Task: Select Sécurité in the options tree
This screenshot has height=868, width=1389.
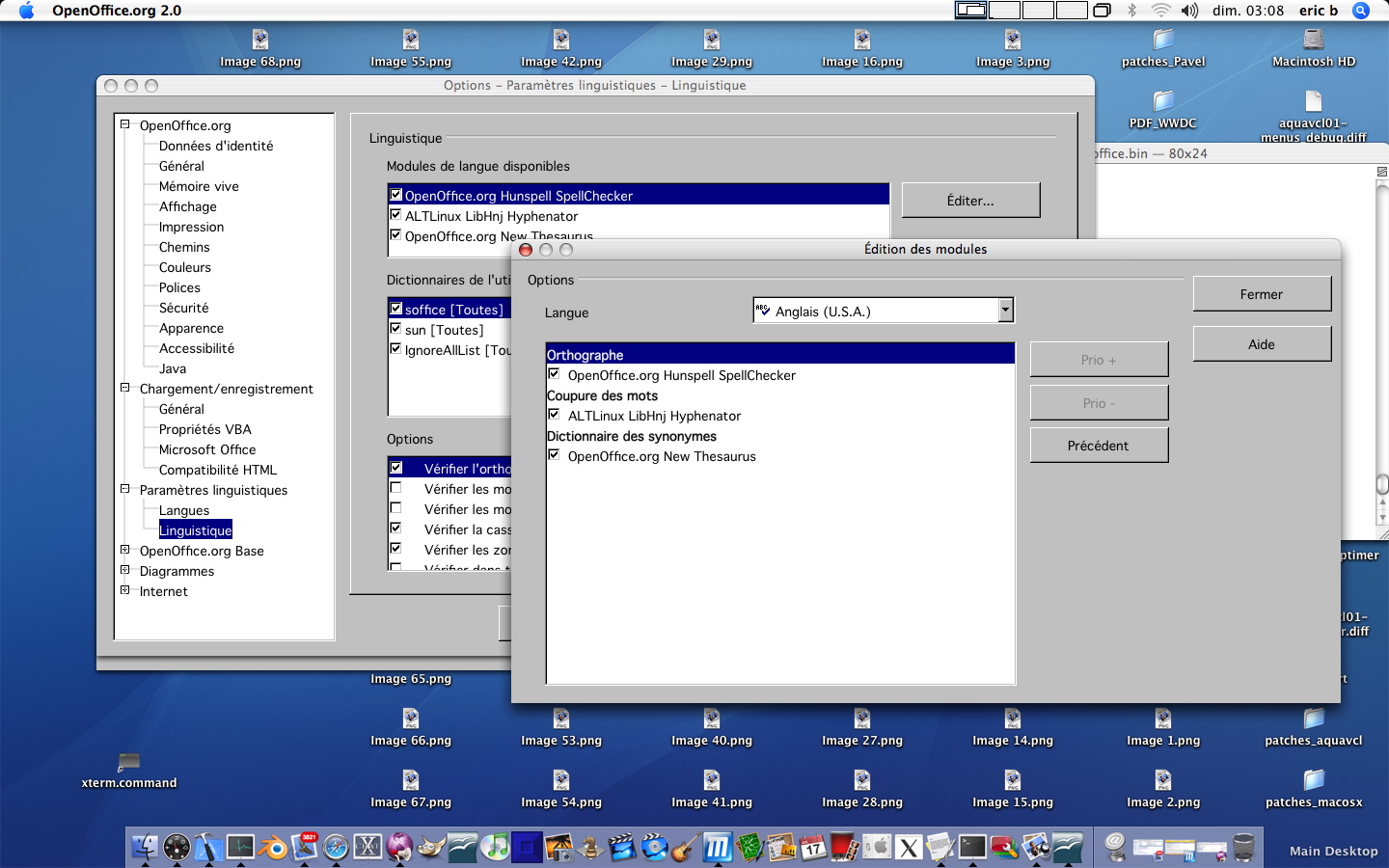Action: 184,308
